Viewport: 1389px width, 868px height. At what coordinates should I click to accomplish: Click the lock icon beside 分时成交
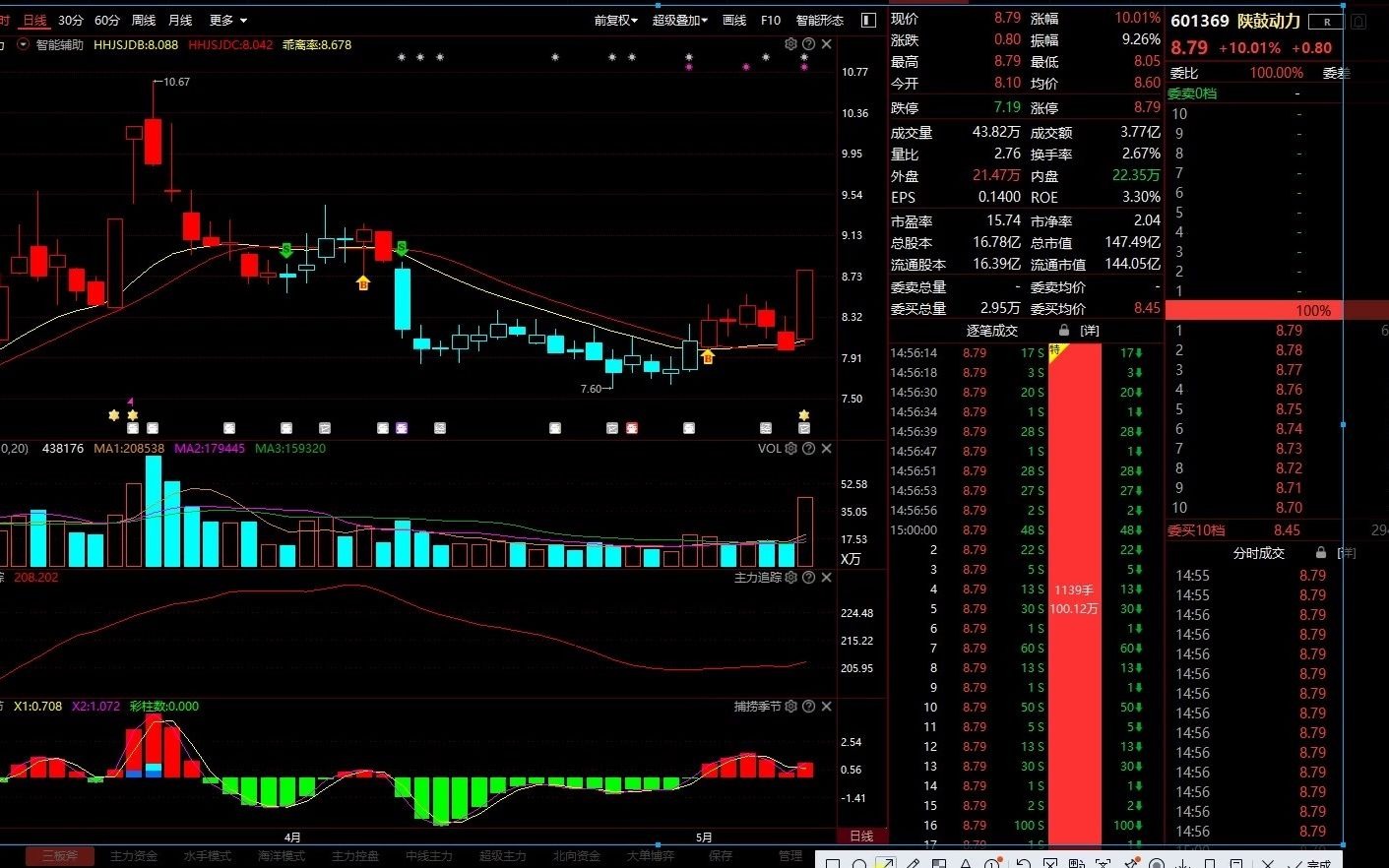point(1321,553)
